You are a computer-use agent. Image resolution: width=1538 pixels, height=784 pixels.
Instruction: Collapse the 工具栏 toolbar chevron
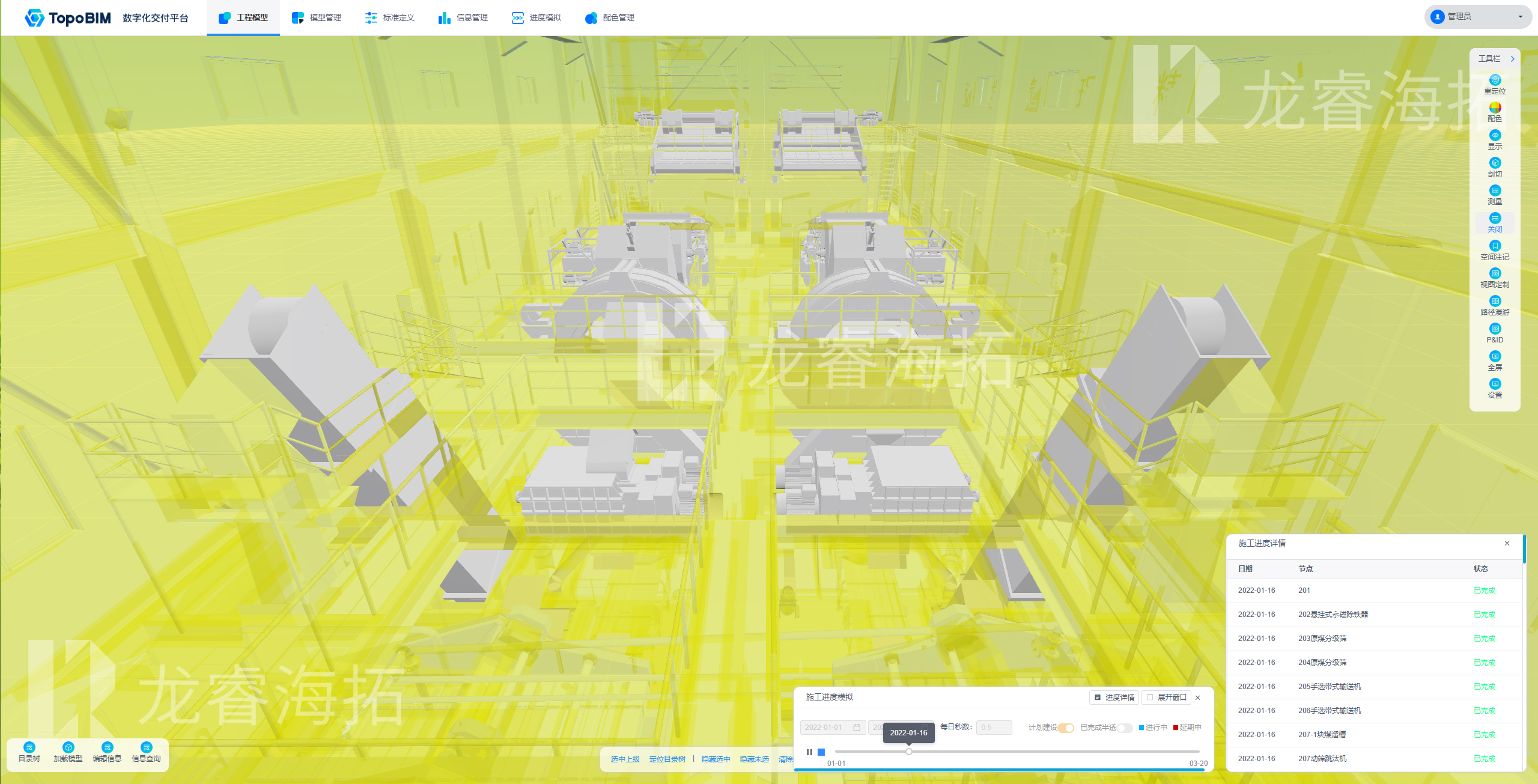pos(1512,59)
